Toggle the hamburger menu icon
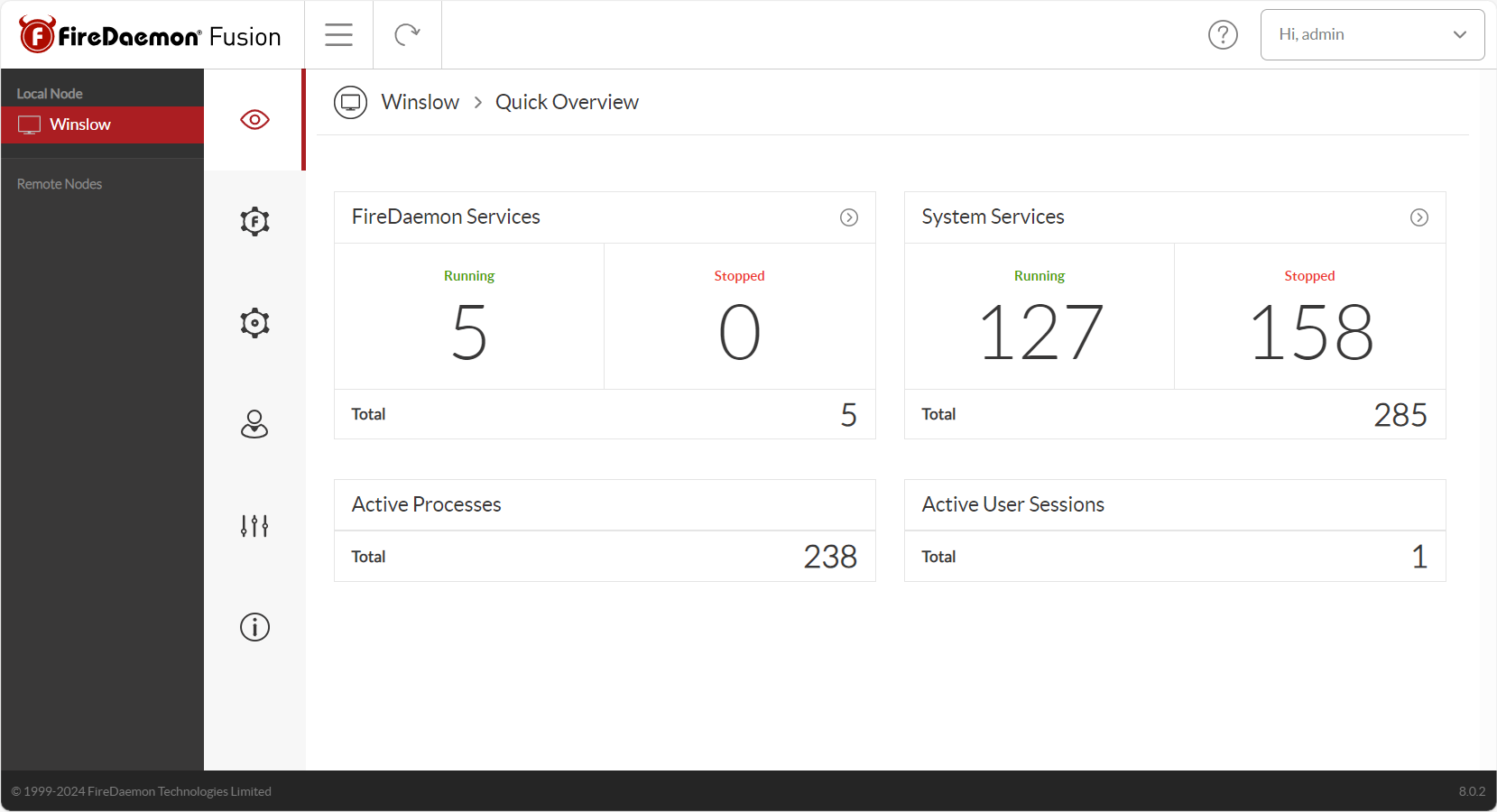 pyautogui.click(x=339, y=34)
